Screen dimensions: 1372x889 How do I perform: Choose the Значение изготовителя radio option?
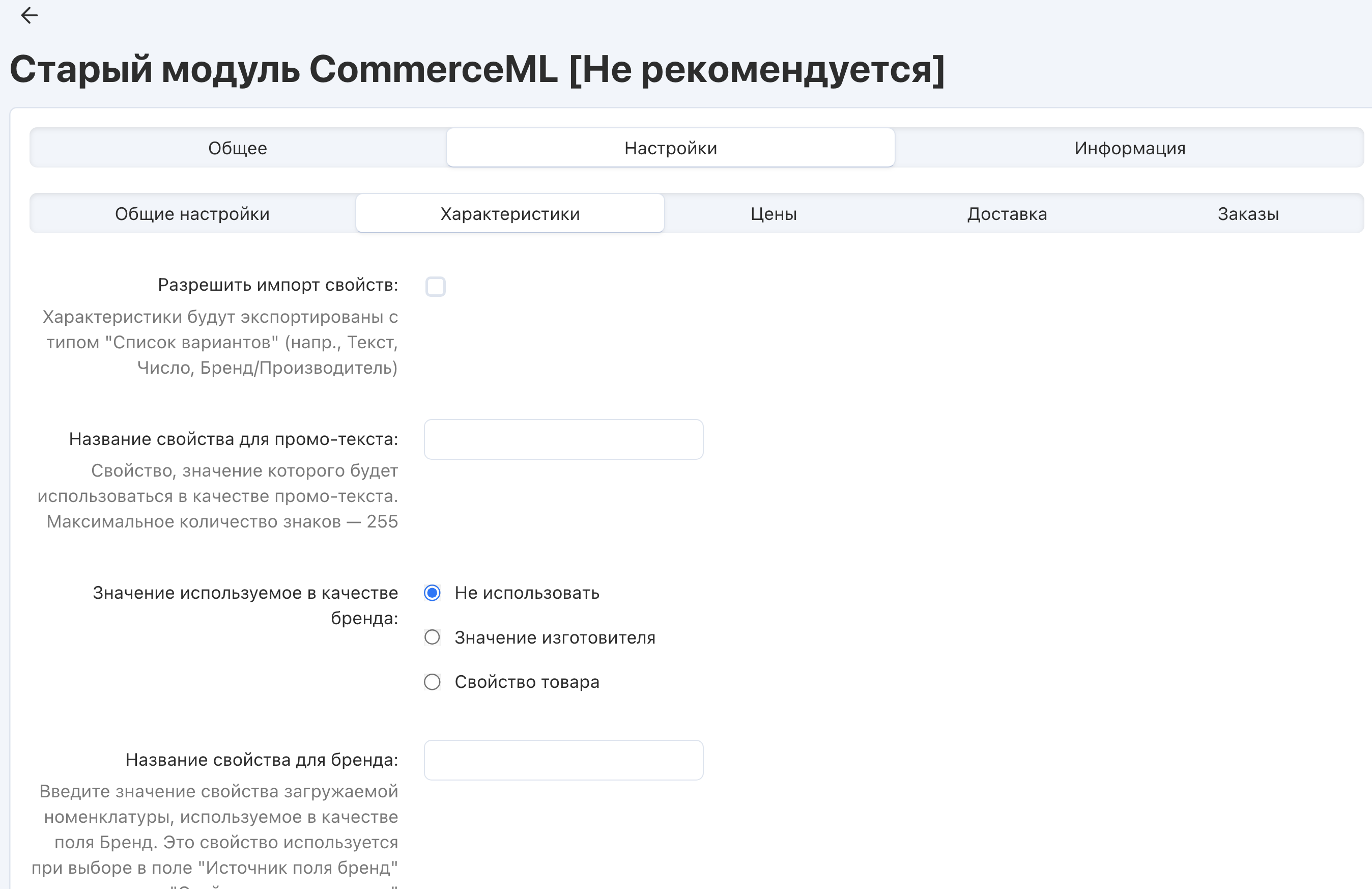[433, 637]
